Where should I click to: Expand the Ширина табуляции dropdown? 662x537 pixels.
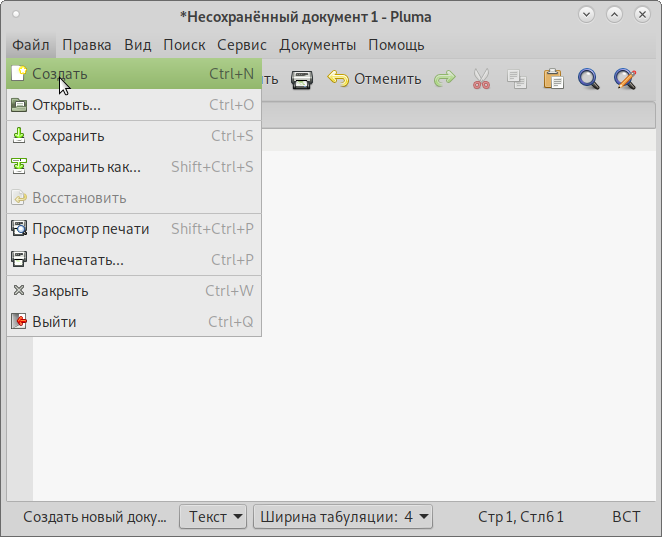coord(343,517)
